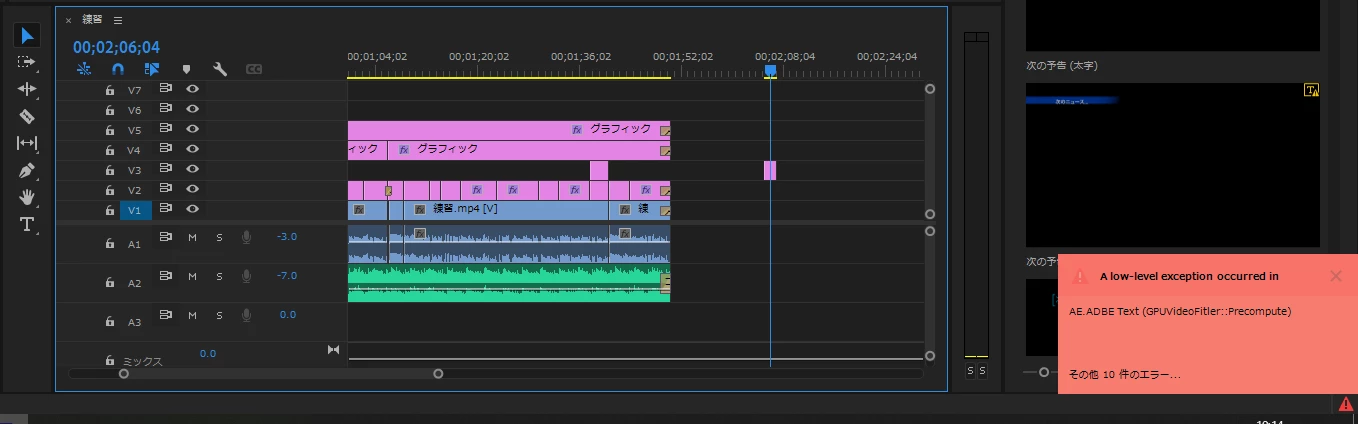The height and width of the screenshot is (424, 1358).
Task: Click A3 volume value 0.0
Action: [x=288, y=315]
